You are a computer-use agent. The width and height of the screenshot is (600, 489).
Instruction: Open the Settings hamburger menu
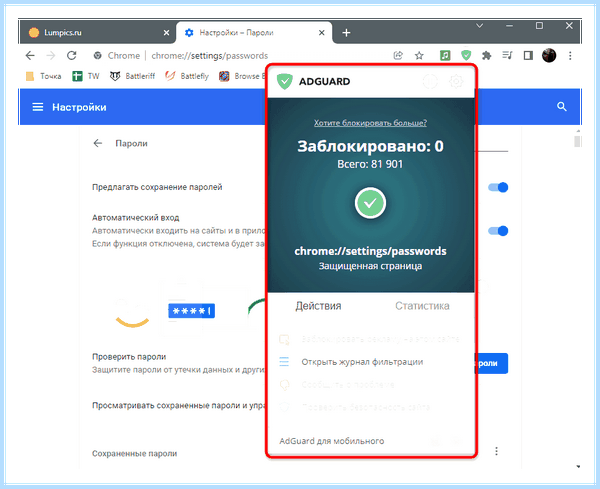(38, 107)
